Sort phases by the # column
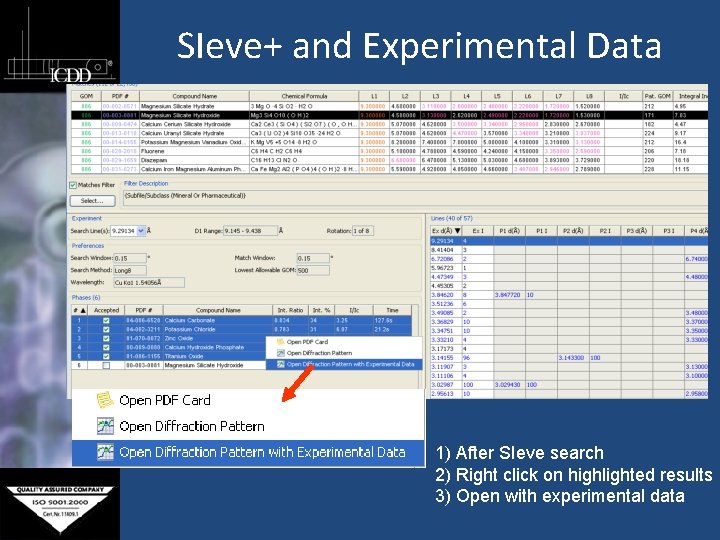This screenshot has height=540, width=720. [x=79, y=310]
